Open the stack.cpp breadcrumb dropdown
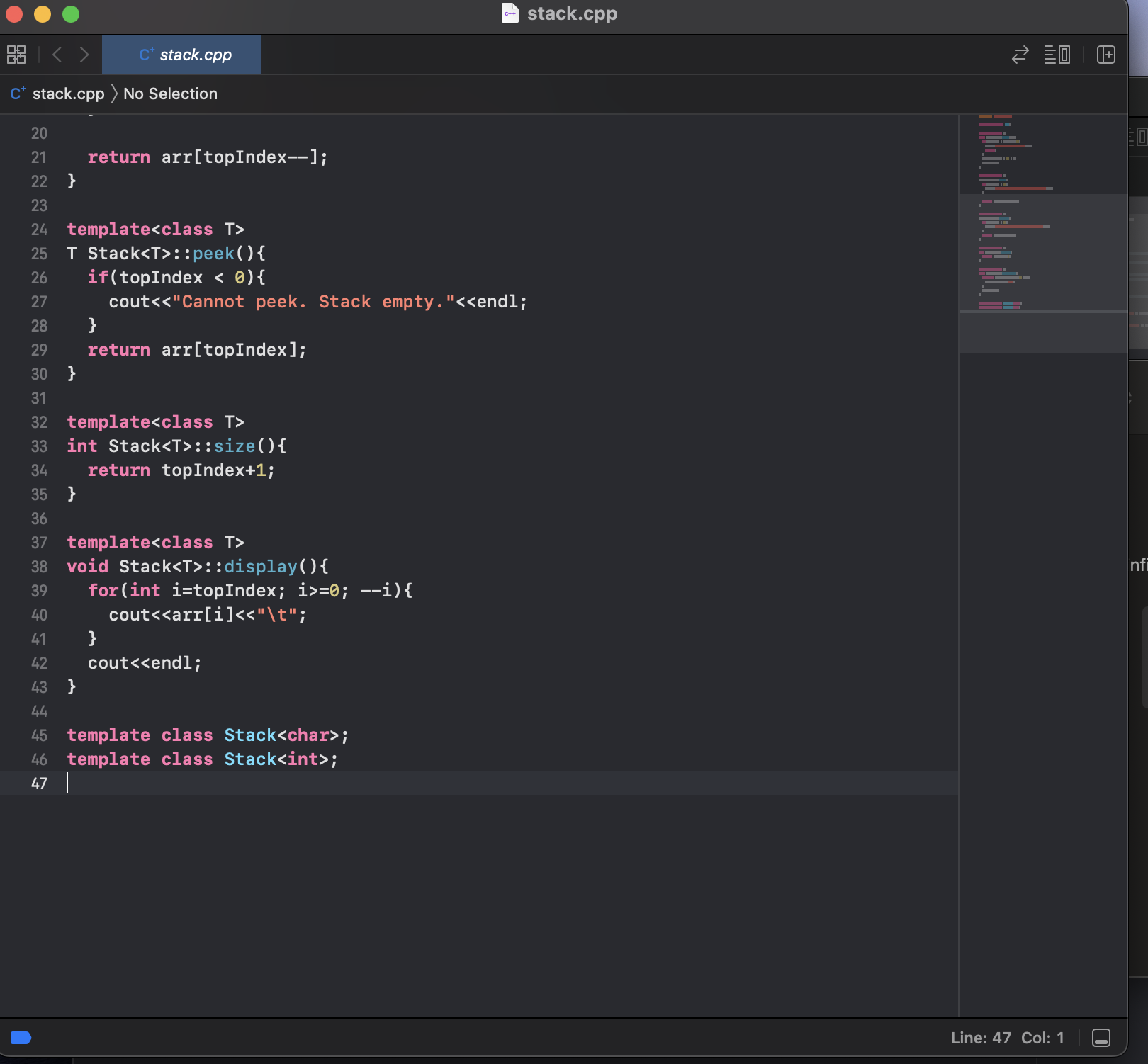1148x1064 pixels. tap(67, 94)
